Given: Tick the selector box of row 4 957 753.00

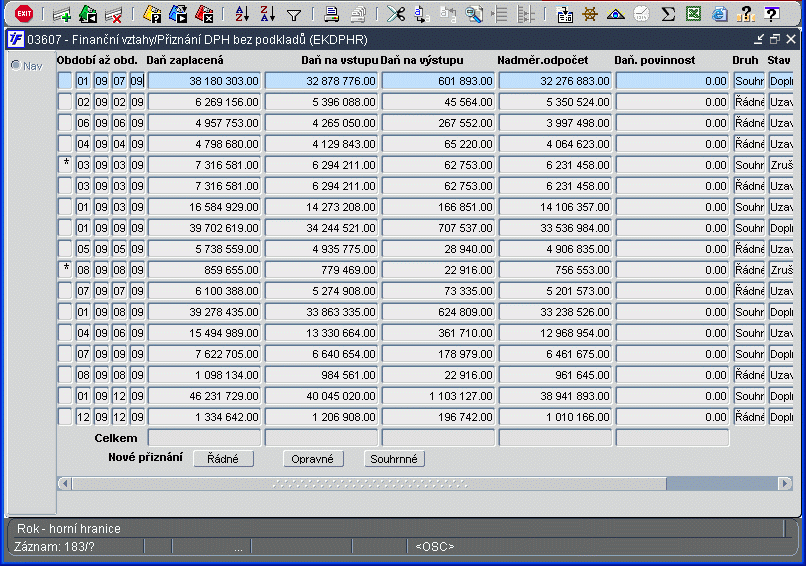Looking at the screenshot, I should coord(65,123).
